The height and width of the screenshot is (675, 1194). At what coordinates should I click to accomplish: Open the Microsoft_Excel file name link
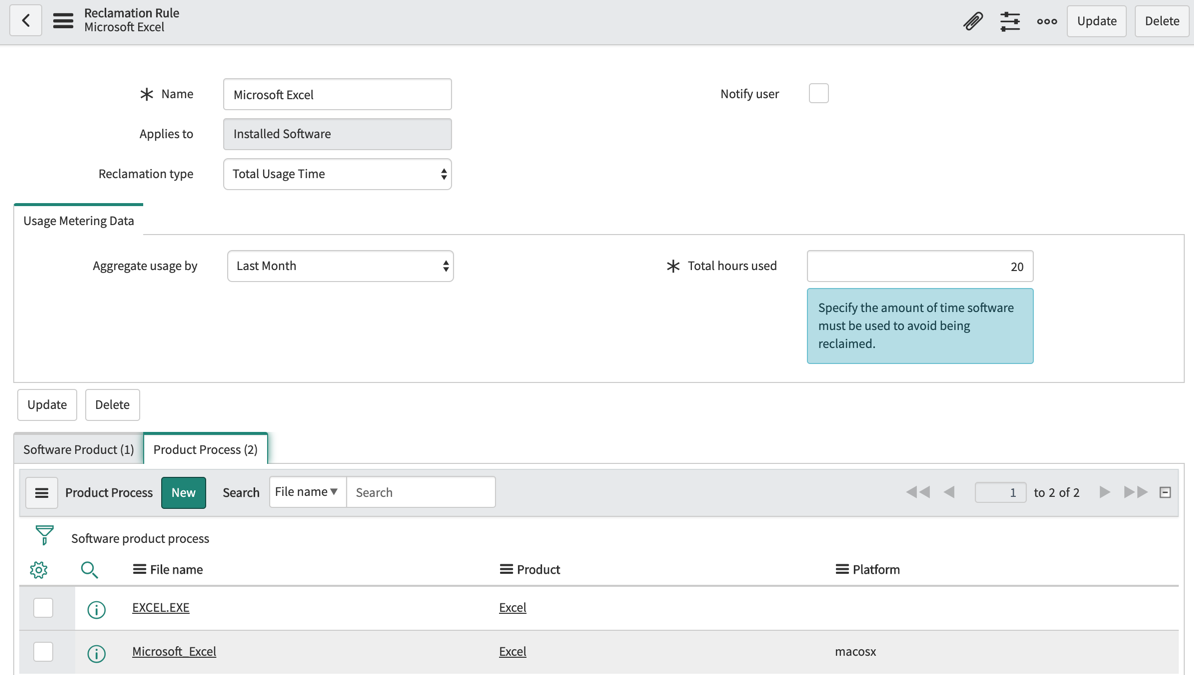tap(174, 652)
